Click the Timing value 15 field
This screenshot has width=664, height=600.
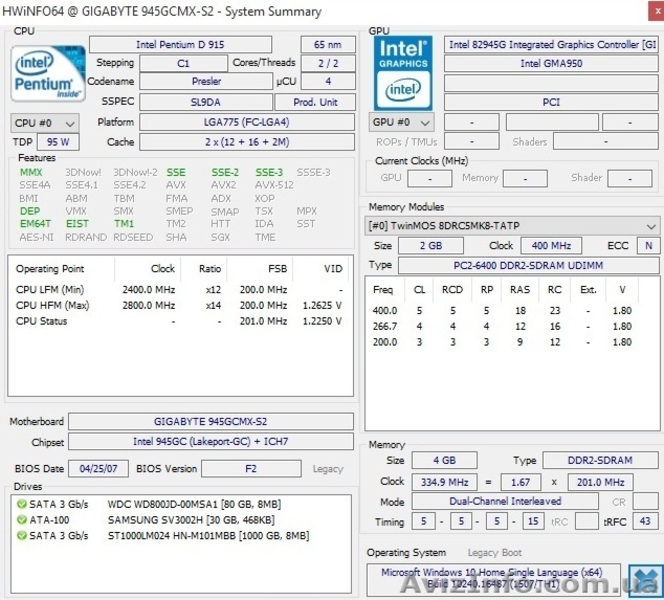point(533,521)
